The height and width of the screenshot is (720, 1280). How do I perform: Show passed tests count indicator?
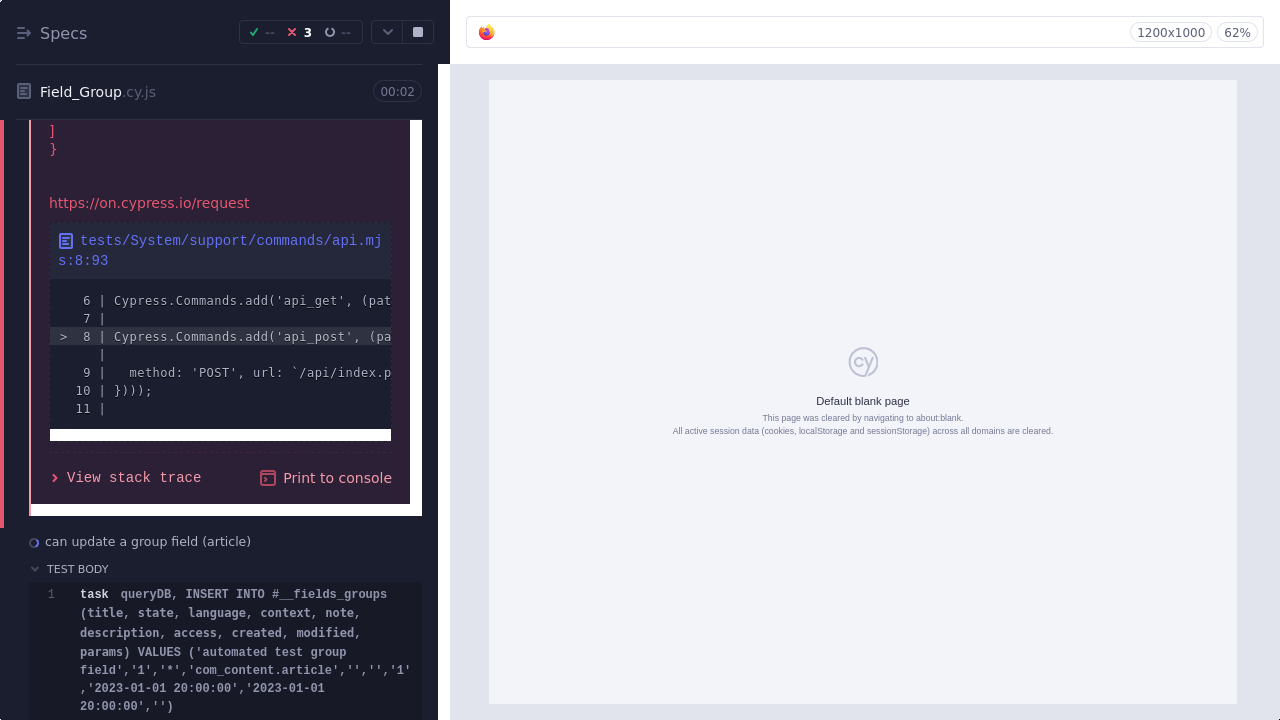(261, 32)
